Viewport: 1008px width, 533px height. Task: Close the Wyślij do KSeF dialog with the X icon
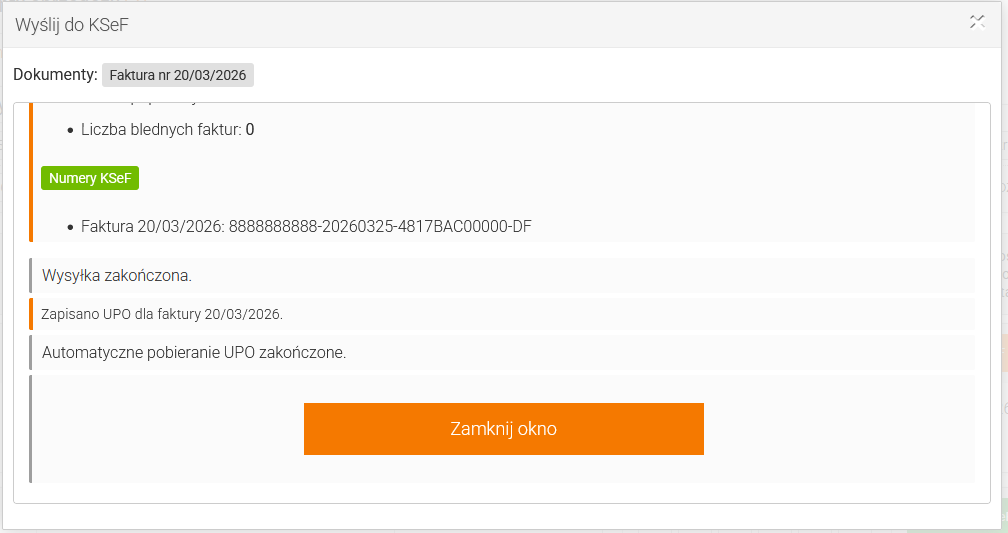tap(977, 22)
